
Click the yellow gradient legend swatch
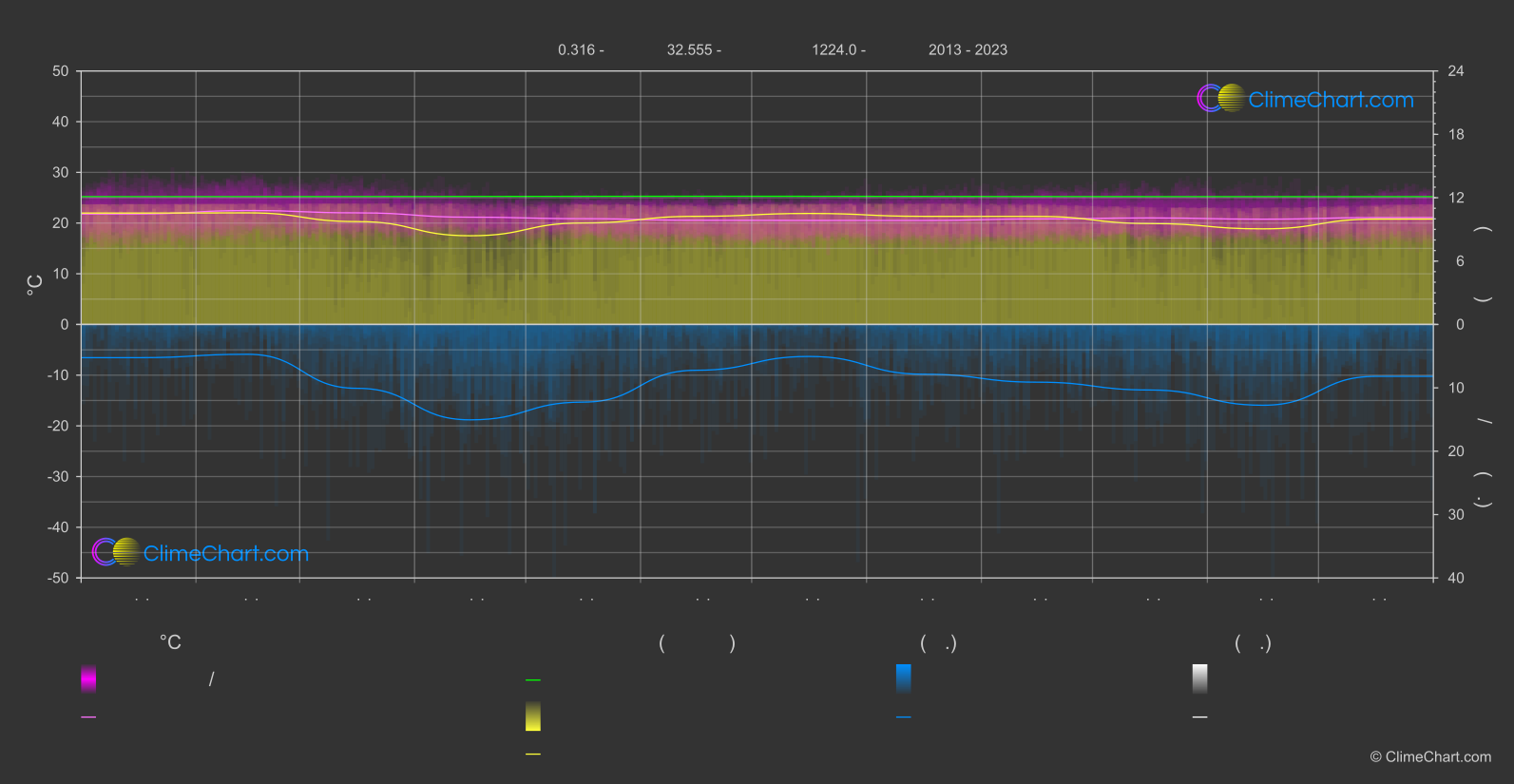point(533,717)
